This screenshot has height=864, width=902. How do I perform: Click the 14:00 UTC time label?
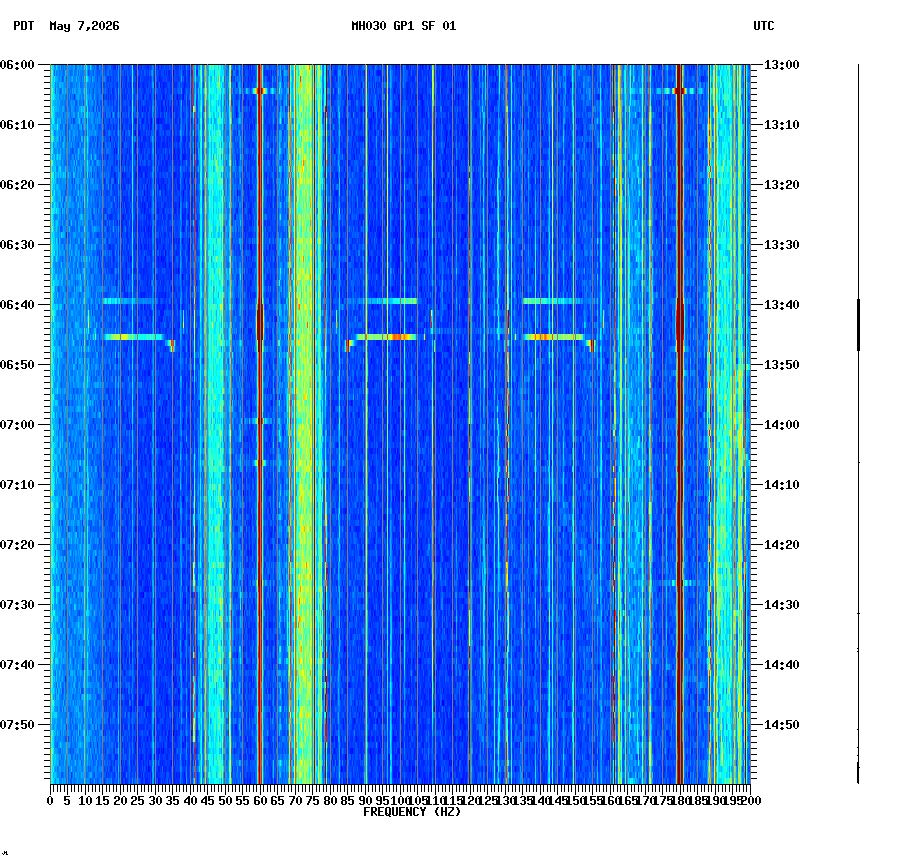[782, 425]
